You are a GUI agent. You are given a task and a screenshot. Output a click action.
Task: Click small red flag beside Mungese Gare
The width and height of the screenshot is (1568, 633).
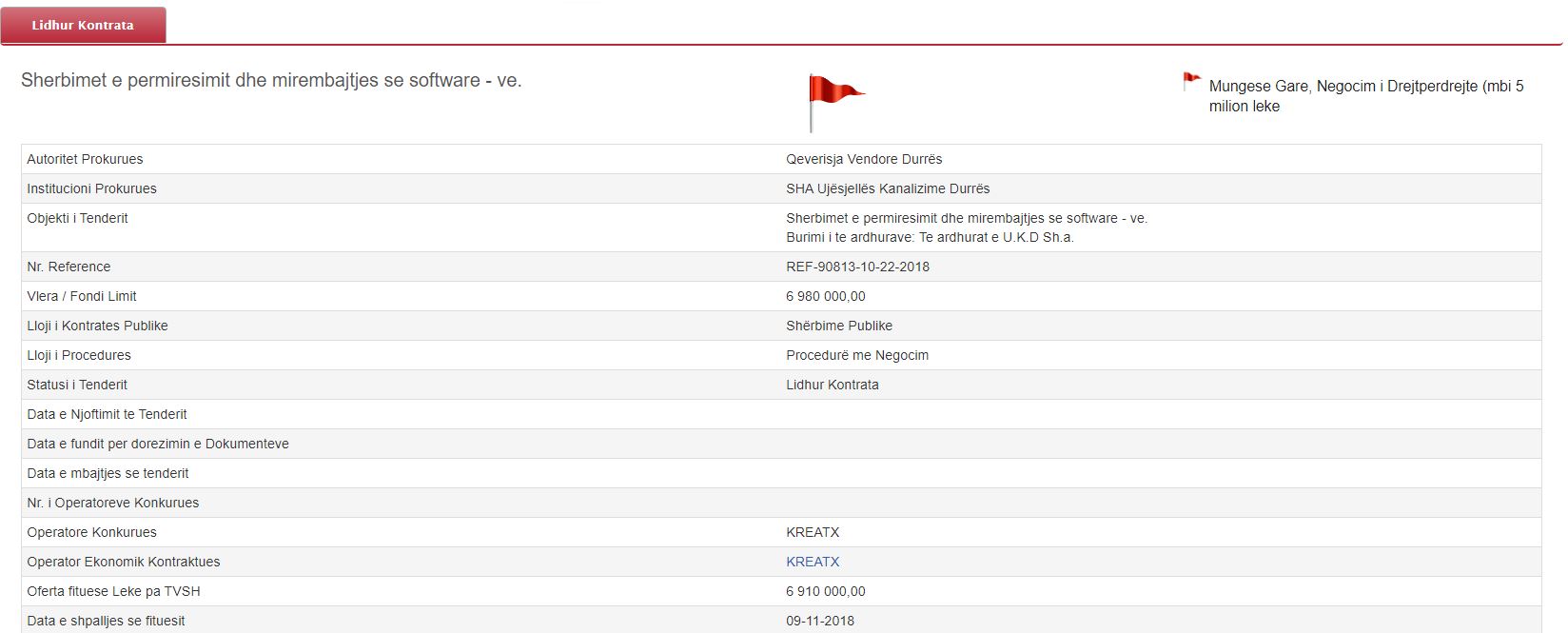1191,82
